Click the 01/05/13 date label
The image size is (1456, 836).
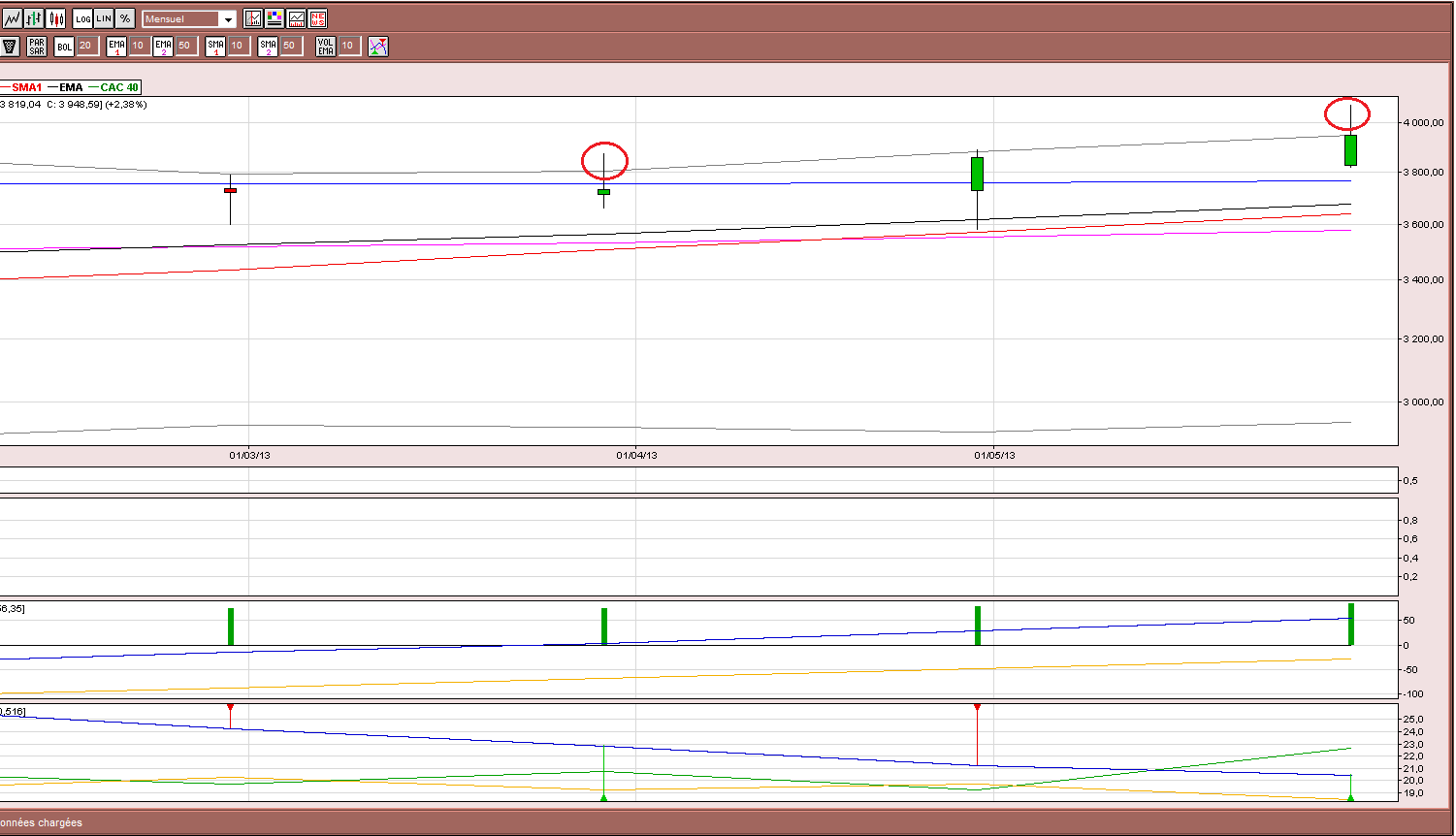994,455
